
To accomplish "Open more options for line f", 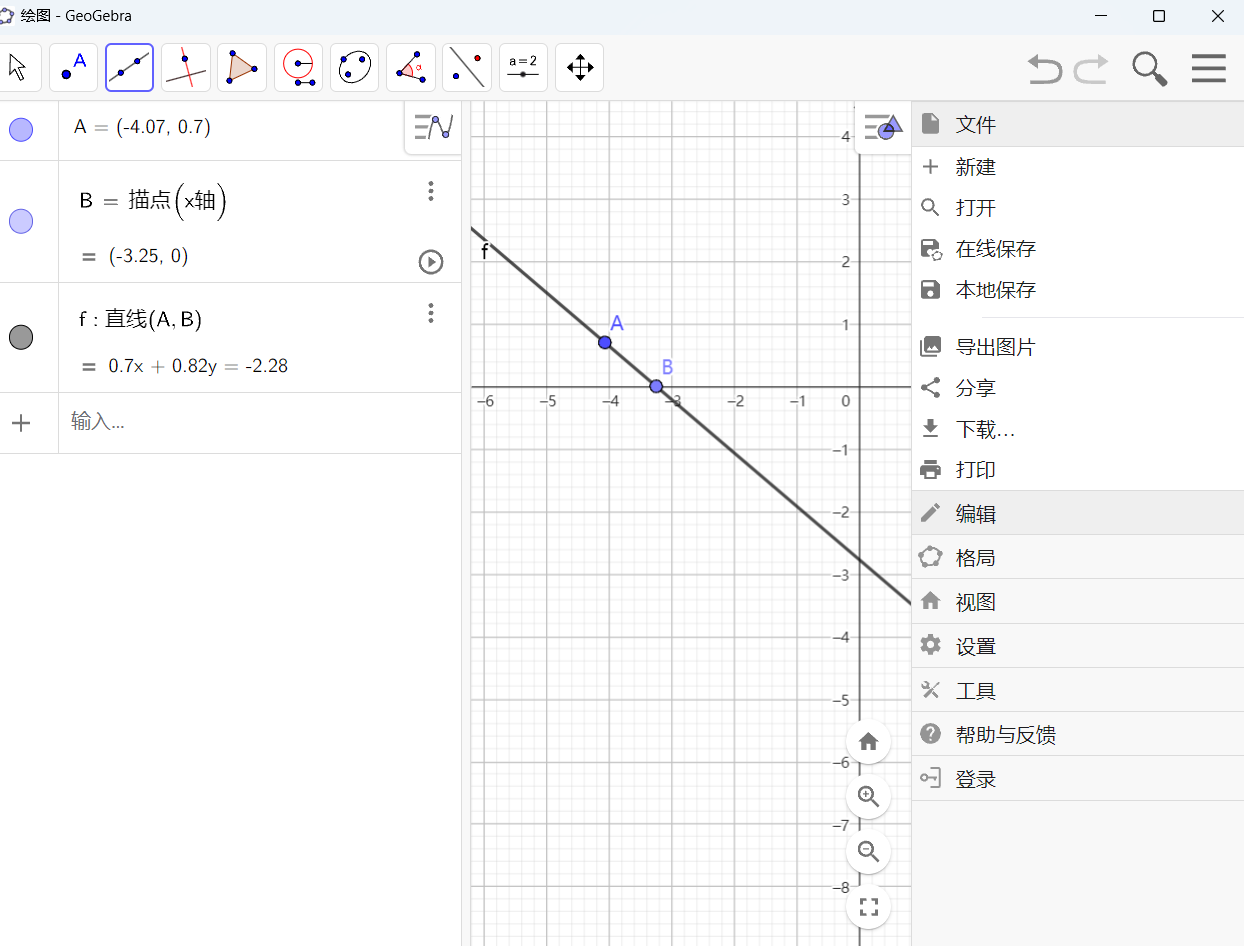I will click(431, 313).
